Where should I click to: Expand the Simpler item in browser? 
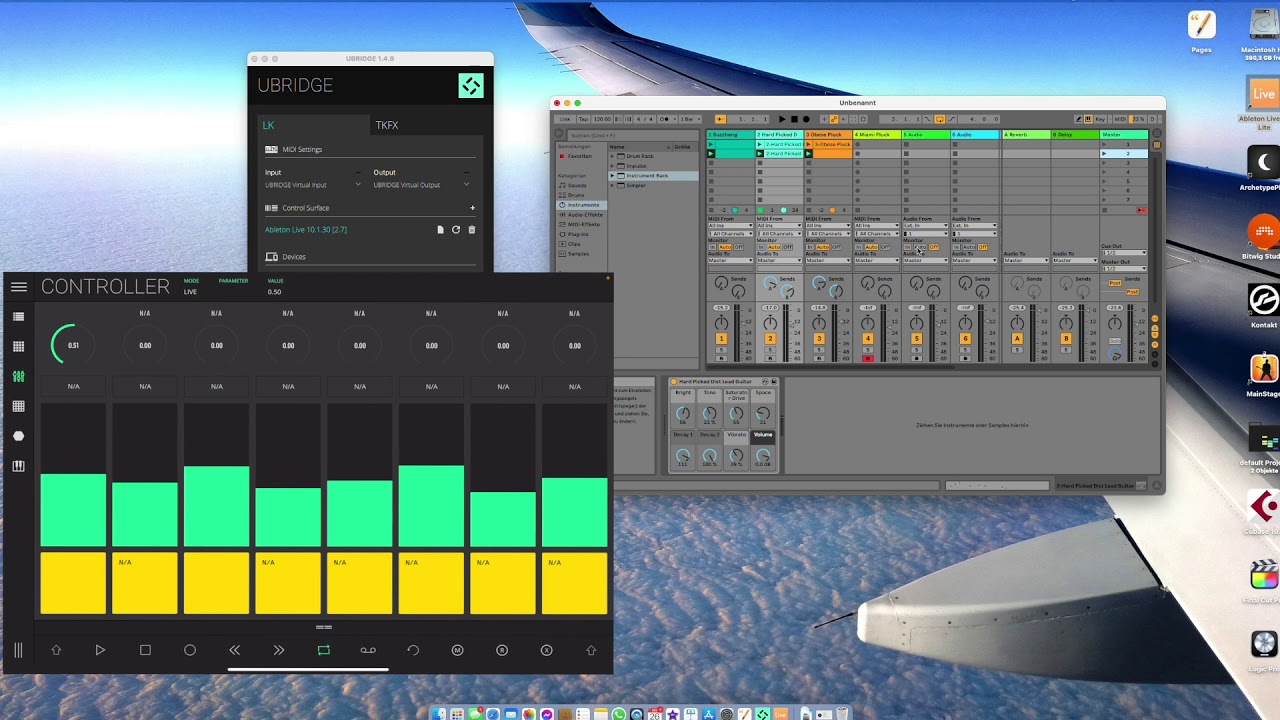pyautogui.click(x=612, y=185)
